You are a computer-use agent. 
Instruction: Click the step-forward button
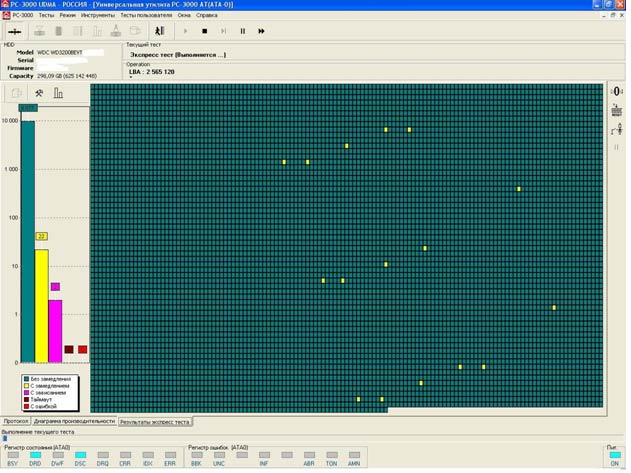point(224,31)
